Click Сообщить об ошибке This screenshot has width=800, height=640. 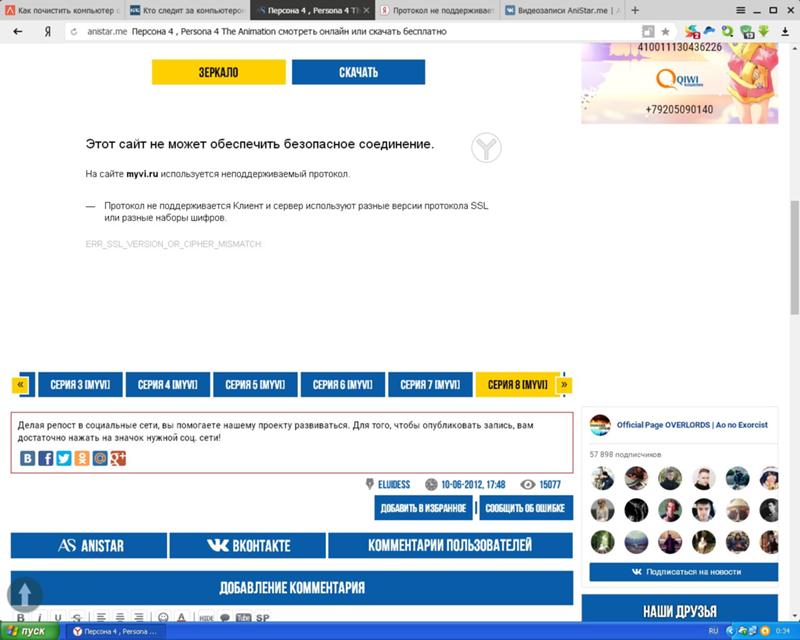pyautogui.click(x=526, y=508)
